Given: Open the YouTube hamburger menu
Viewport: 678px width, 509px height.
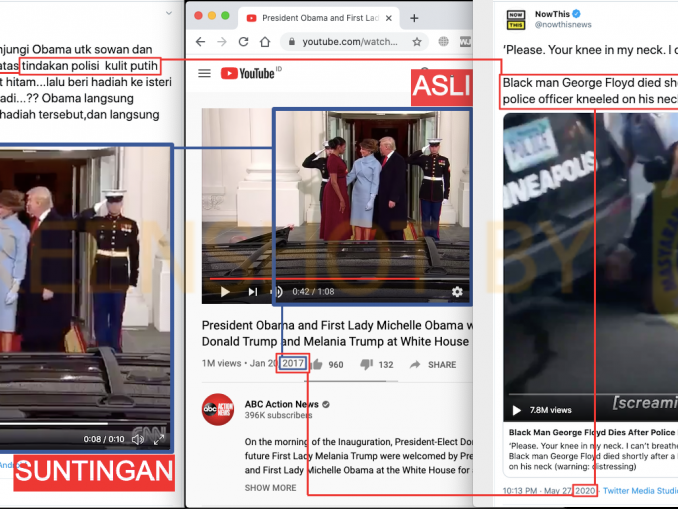Looking at the screenshot, I should point(205,74).
